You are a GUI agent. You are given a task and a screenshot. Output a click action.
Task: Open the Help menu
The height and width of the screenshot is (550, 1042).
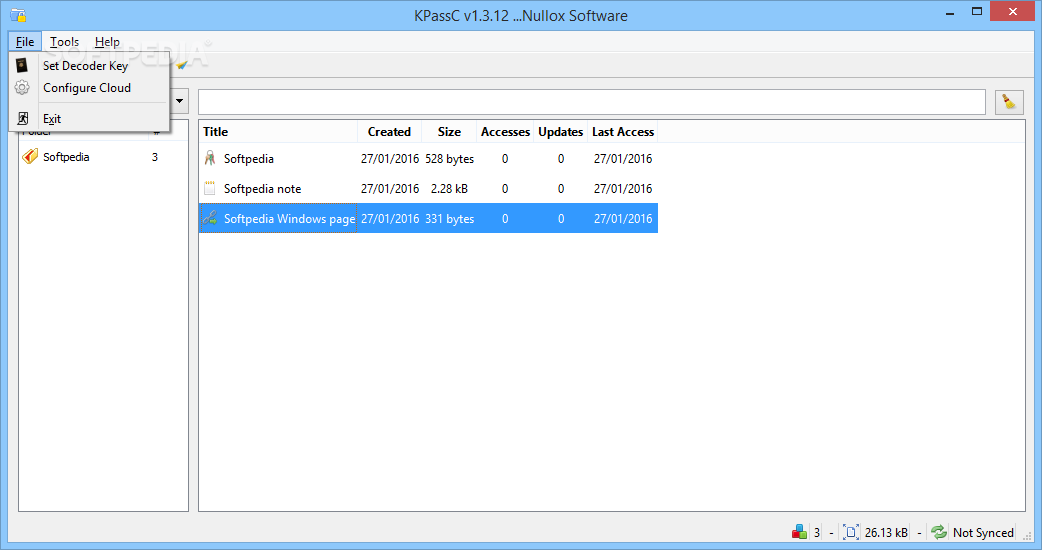107,41
